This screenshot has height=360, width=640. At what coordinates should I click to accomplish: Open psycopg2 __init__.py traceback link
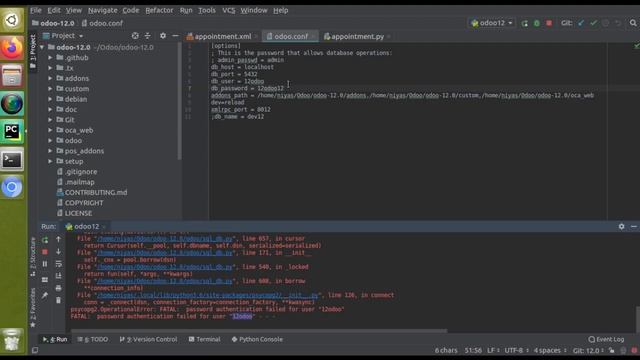point(208,295)
